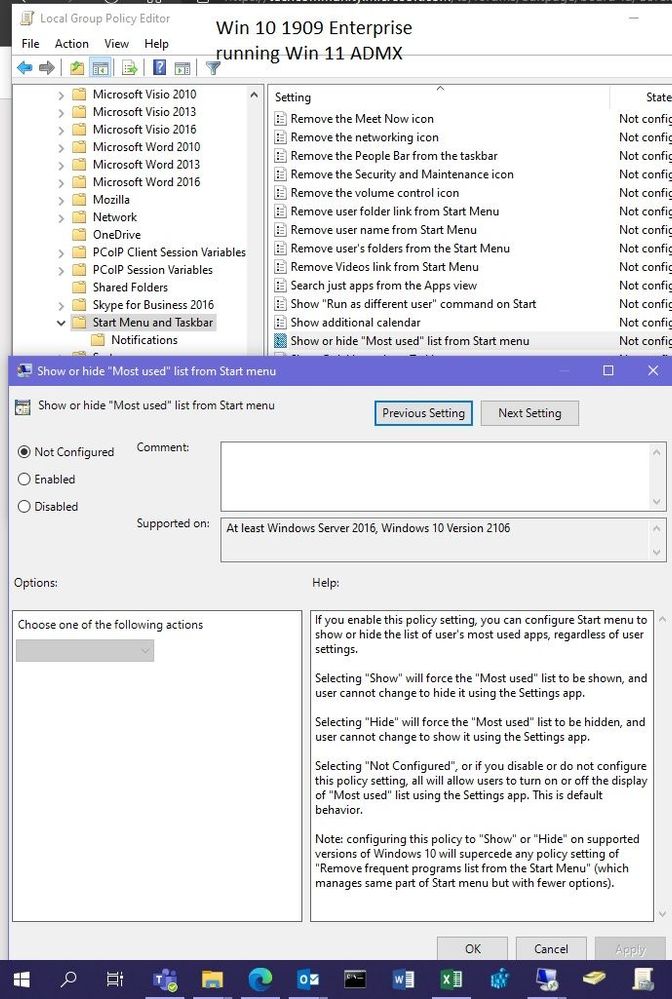672x999 pixels.
Task: Launch Microsoft Edge from the taskbar
Action: click(x=260, y=979)
